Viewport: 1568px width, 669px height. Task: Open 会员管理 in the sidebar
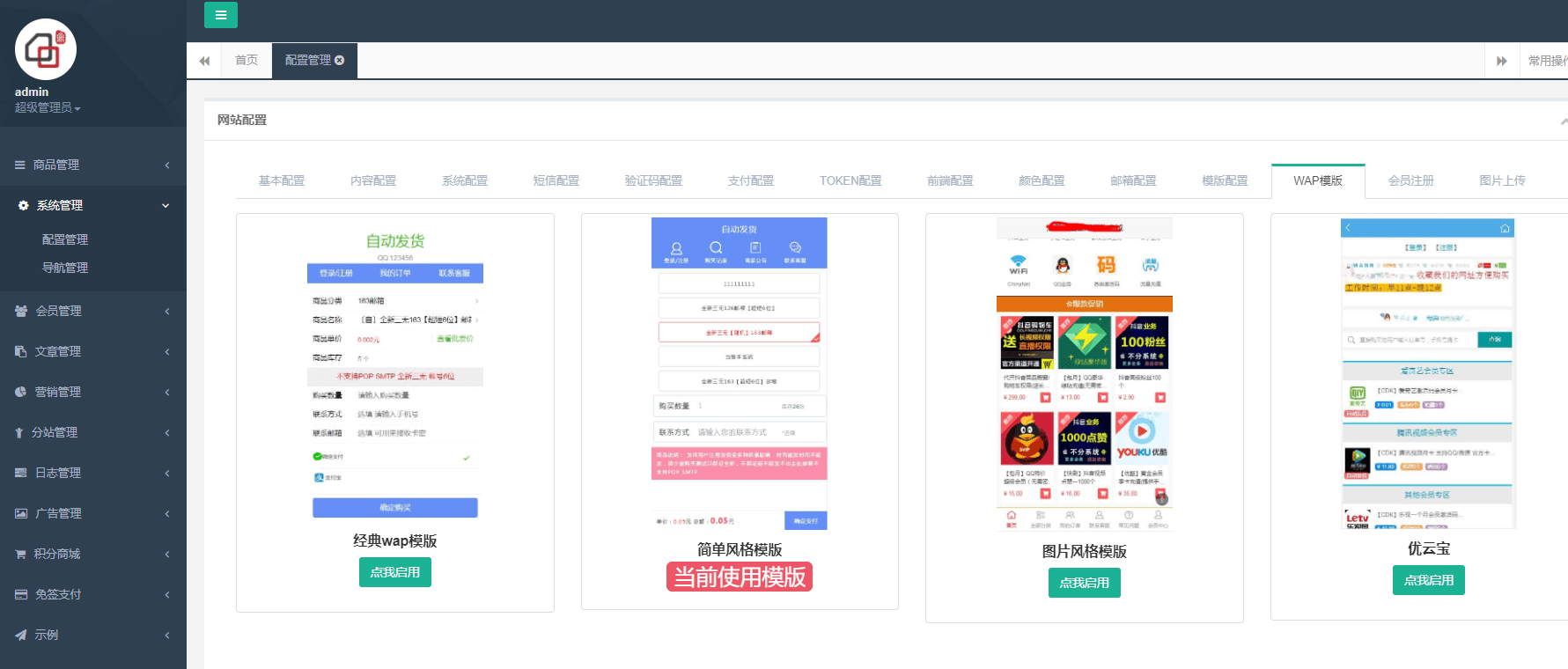(x=58, y=311)
